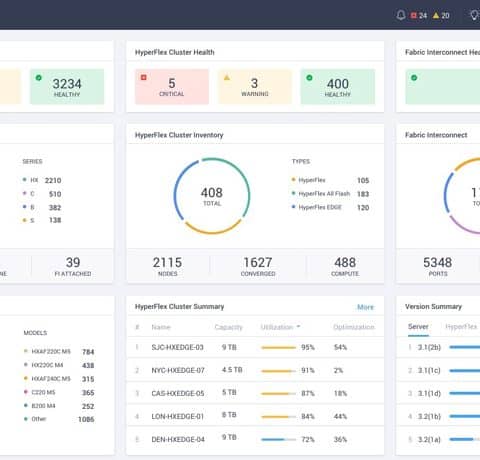This screenshot has width=480, height=460.
Task: Select the HX220C M4 model entry
Action: tap(59, 365)
